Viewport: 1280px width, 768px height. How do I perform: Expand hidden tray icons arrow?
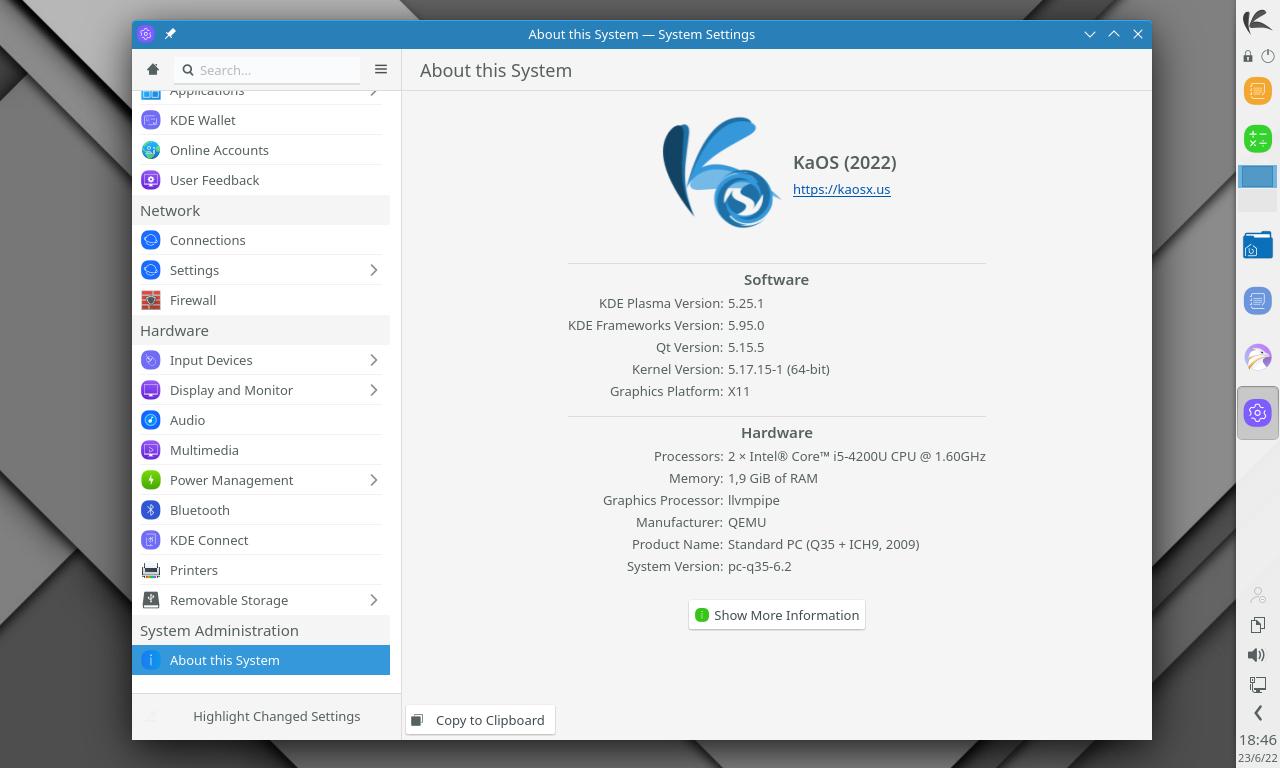coord(1258,713)
